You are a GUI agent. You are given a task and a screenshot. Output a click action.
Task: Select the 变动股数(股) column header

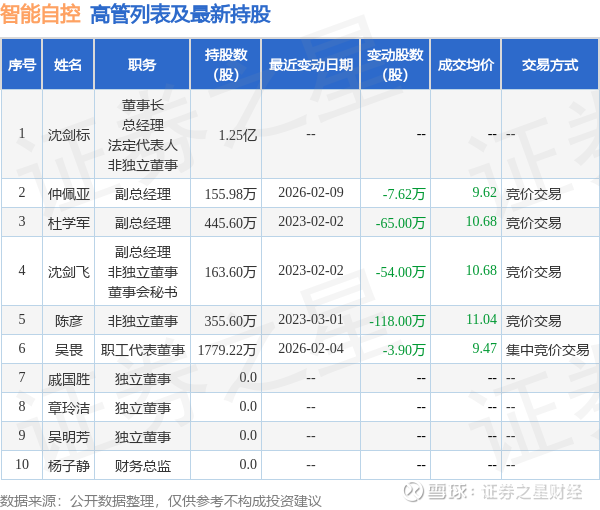pyautogui.click(x=395, y=65)
